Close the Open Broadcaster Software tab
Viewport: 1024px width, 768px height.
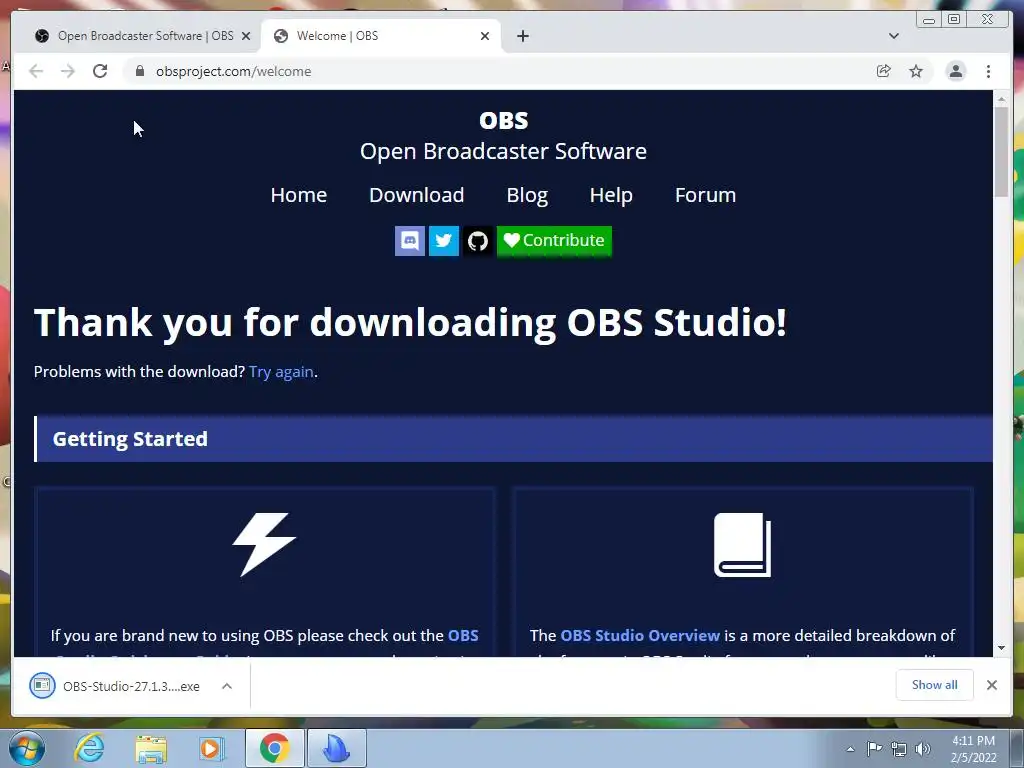pos(246,36)
